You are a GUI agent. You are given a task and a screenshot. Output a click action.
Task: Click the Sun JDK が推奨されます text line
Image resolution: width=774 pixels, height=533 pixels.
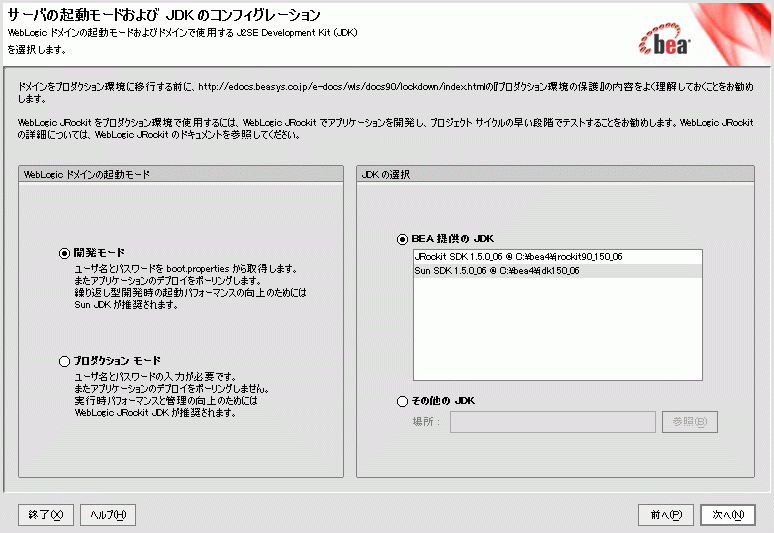coord(126,305)
